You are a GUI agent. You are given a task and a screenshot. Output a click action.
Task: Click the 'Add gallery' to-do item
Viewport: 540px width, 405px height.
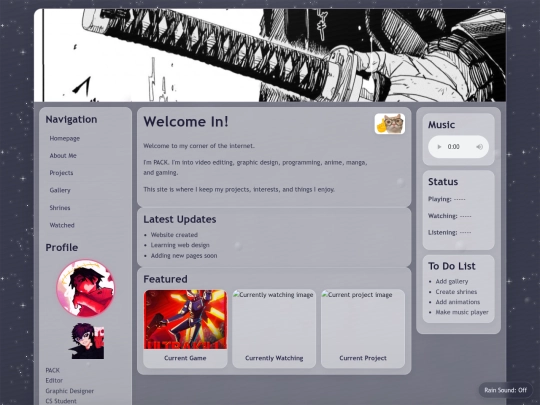452,281
